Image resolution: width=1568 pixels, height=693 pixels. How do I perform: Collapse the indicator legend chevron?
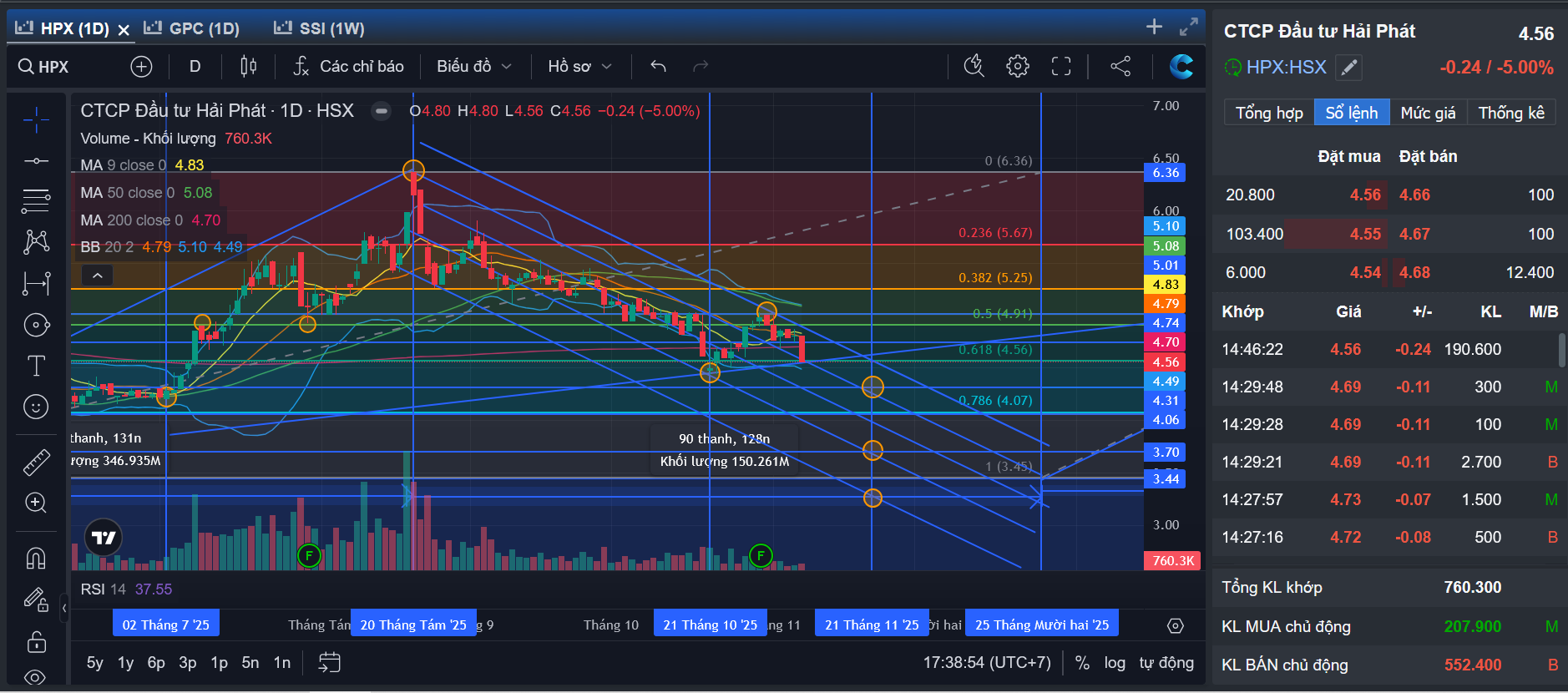click(97, 275)
